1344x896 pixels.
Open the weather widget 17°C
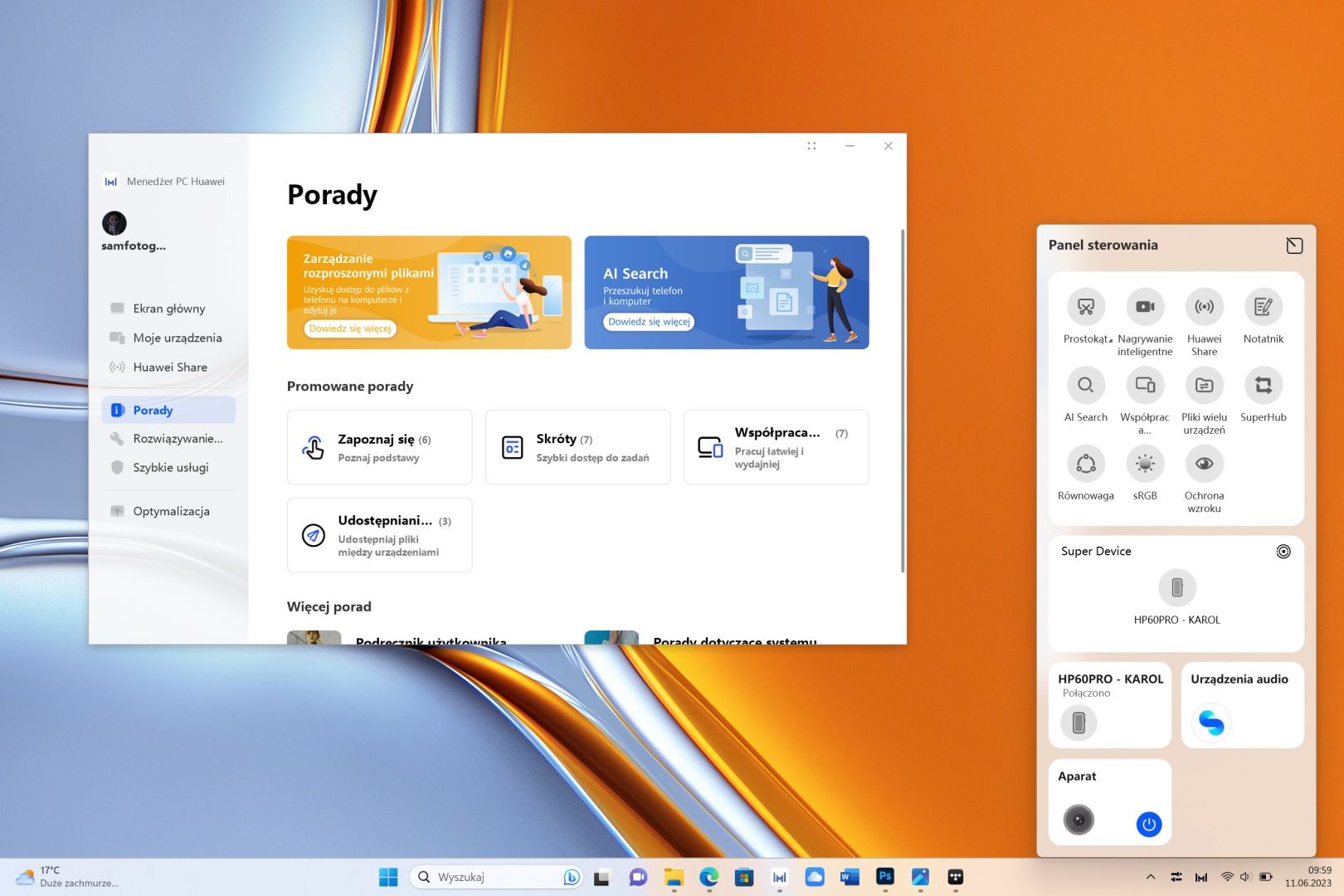point(68,877)
